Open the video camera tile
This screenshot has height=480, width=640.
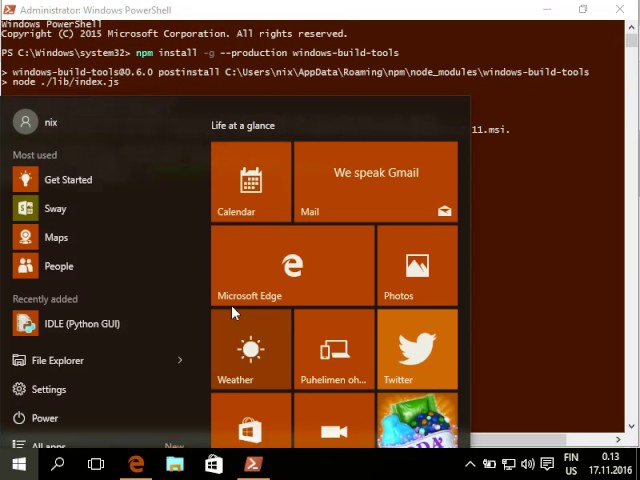coord(334,420)
